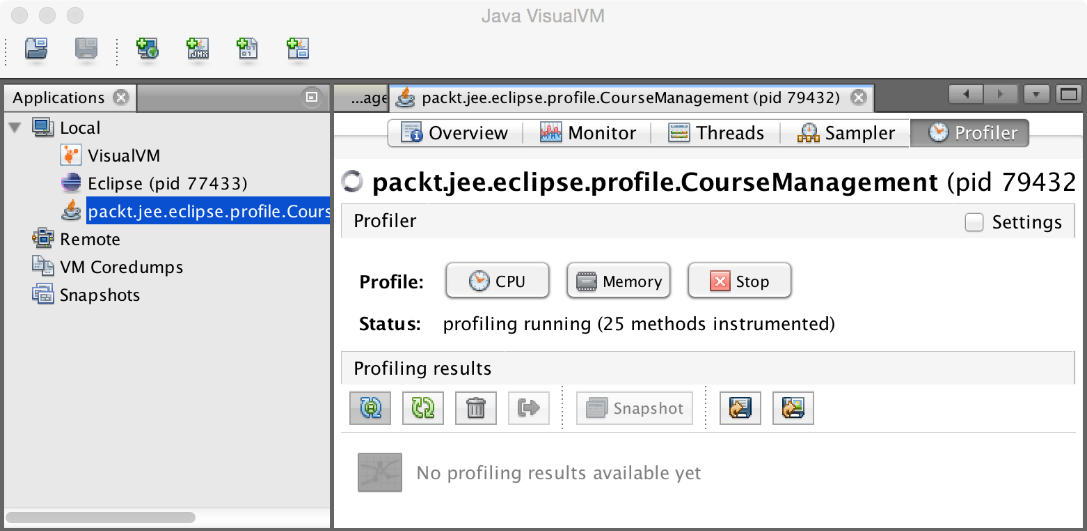Click the Java icon beside packt.jee.eclipse.profile entry
This screenshot has width=1087, height=531.
(71, 211)
